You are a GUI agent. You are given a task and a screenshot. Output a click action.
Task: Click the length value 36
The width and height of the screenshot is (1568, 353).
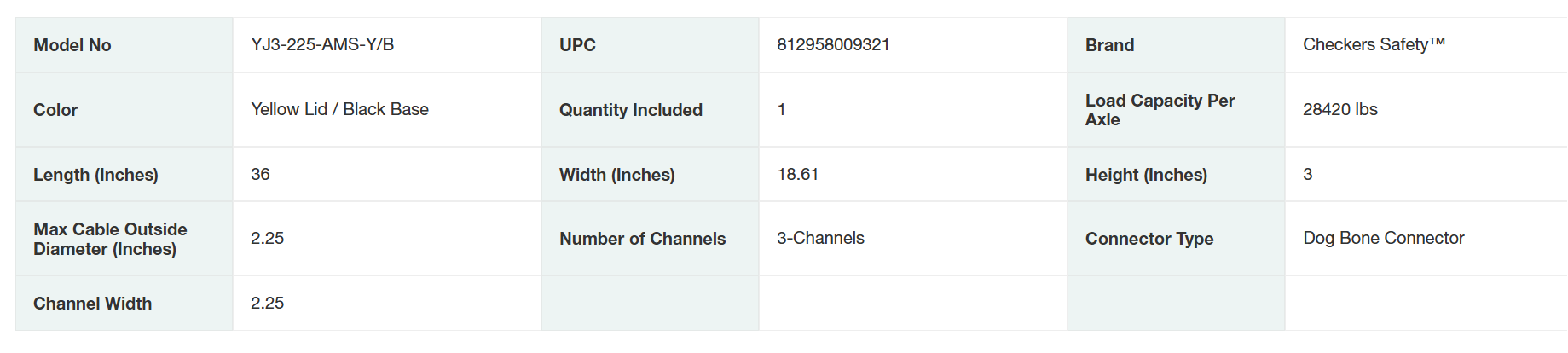[260, 174]
